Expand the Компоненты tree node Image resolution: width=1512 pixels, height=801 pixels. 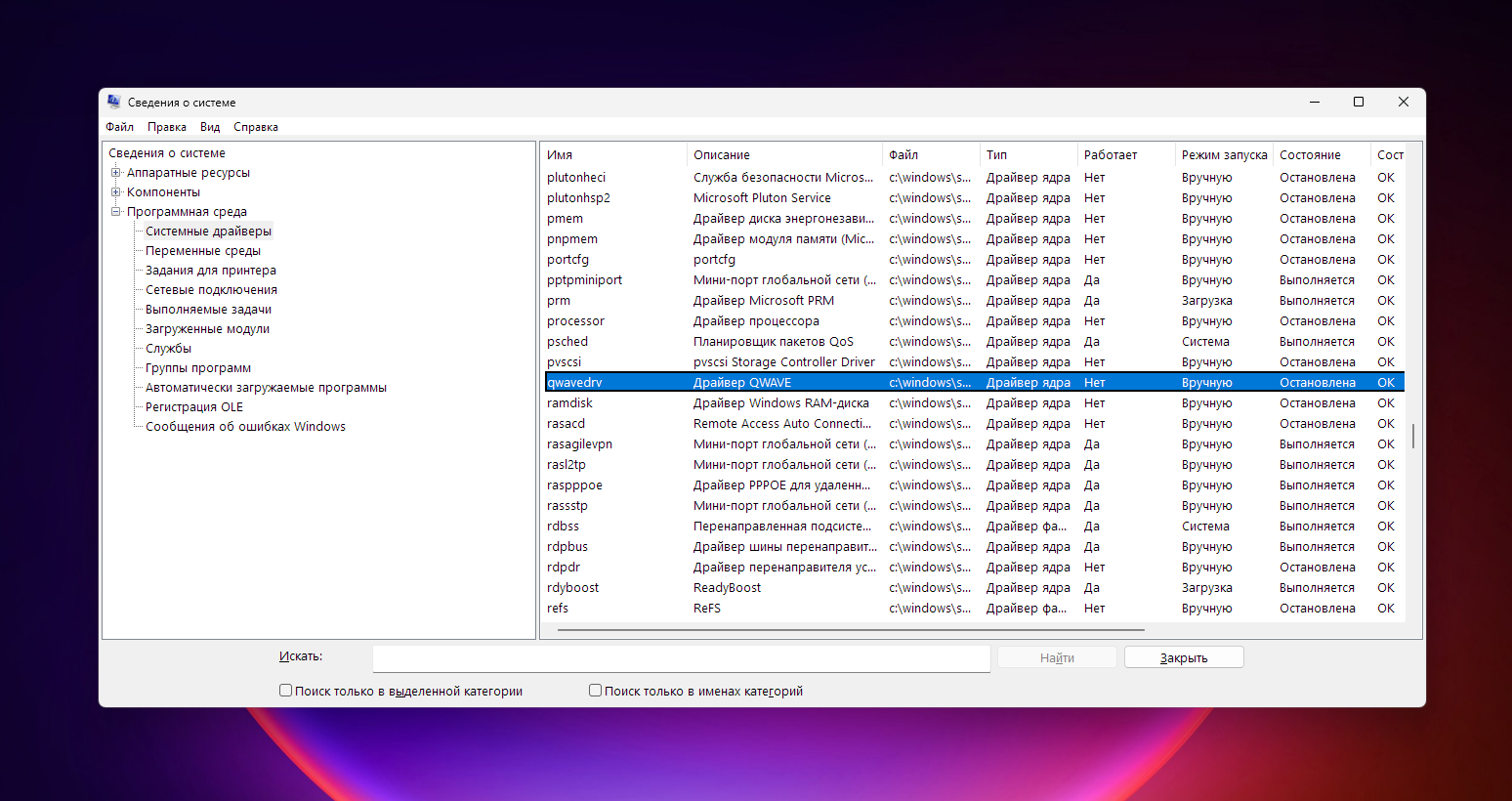click(x=116, y=192)
